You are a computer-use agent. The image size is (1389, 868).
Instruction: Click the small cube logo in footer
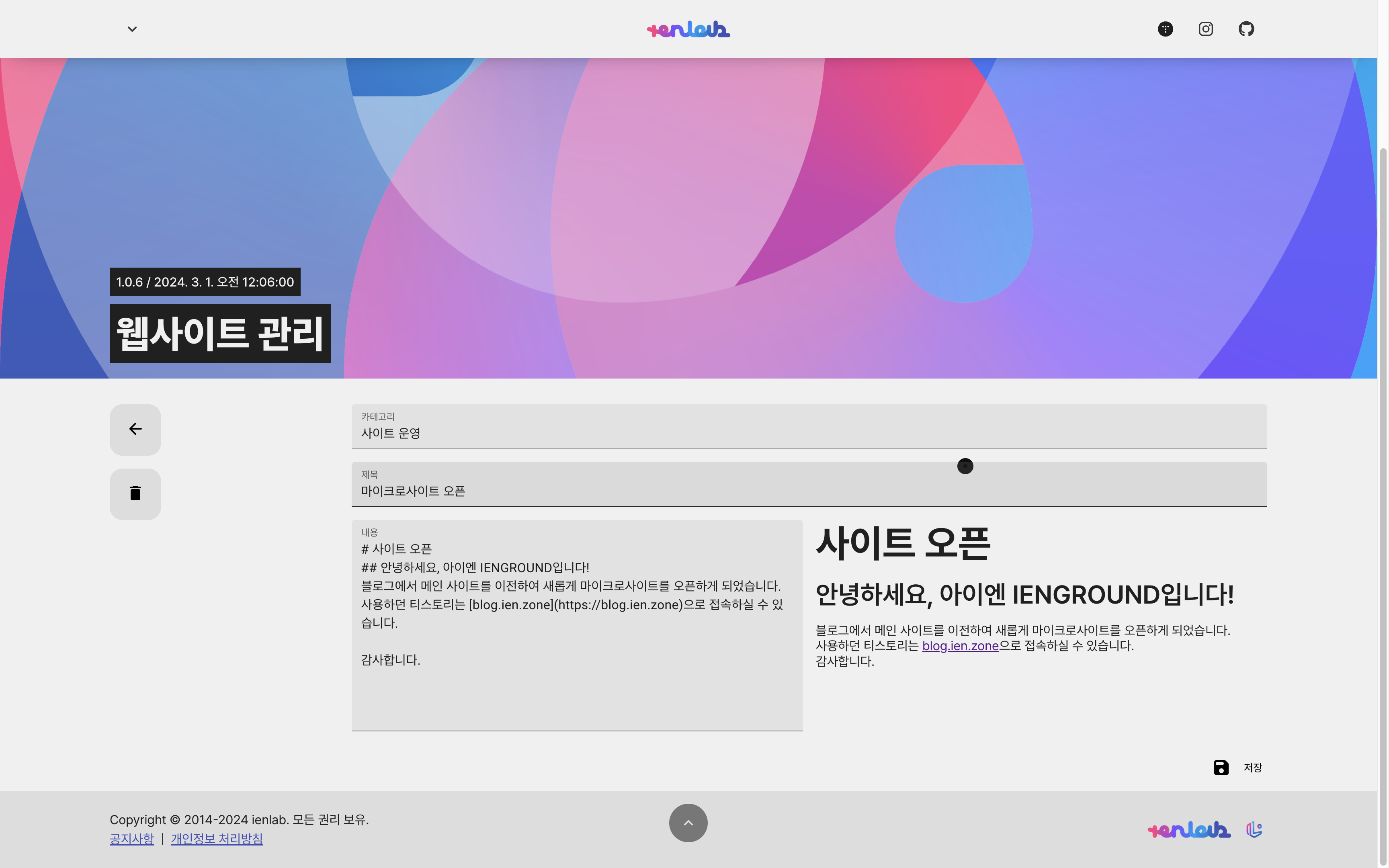point(1254,829)
